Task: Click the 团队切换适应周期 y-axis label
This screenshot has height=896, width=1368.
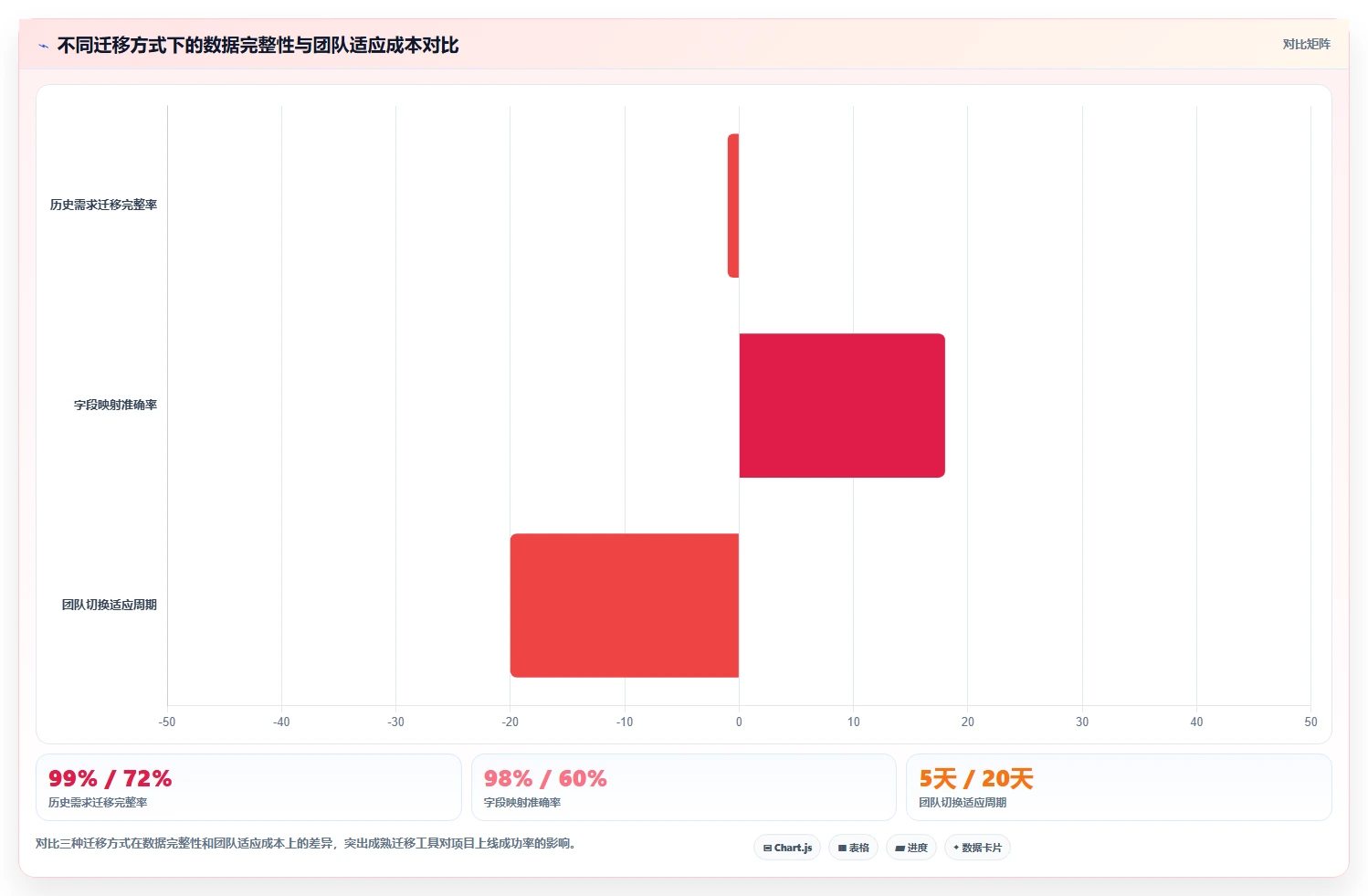Action: (110, 605)
